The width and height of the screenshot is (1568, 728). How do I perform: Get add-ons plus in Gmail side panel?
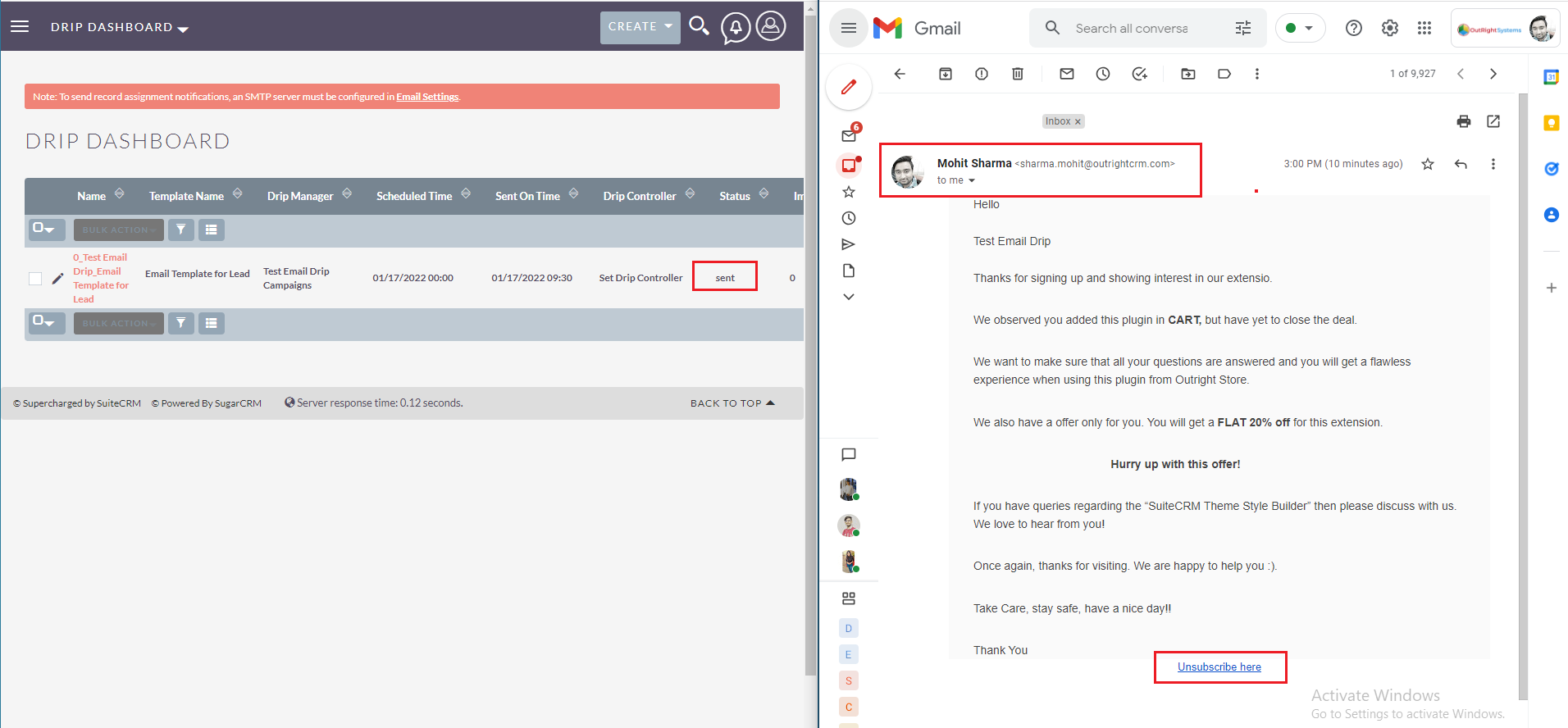[x=1551, y=288]
